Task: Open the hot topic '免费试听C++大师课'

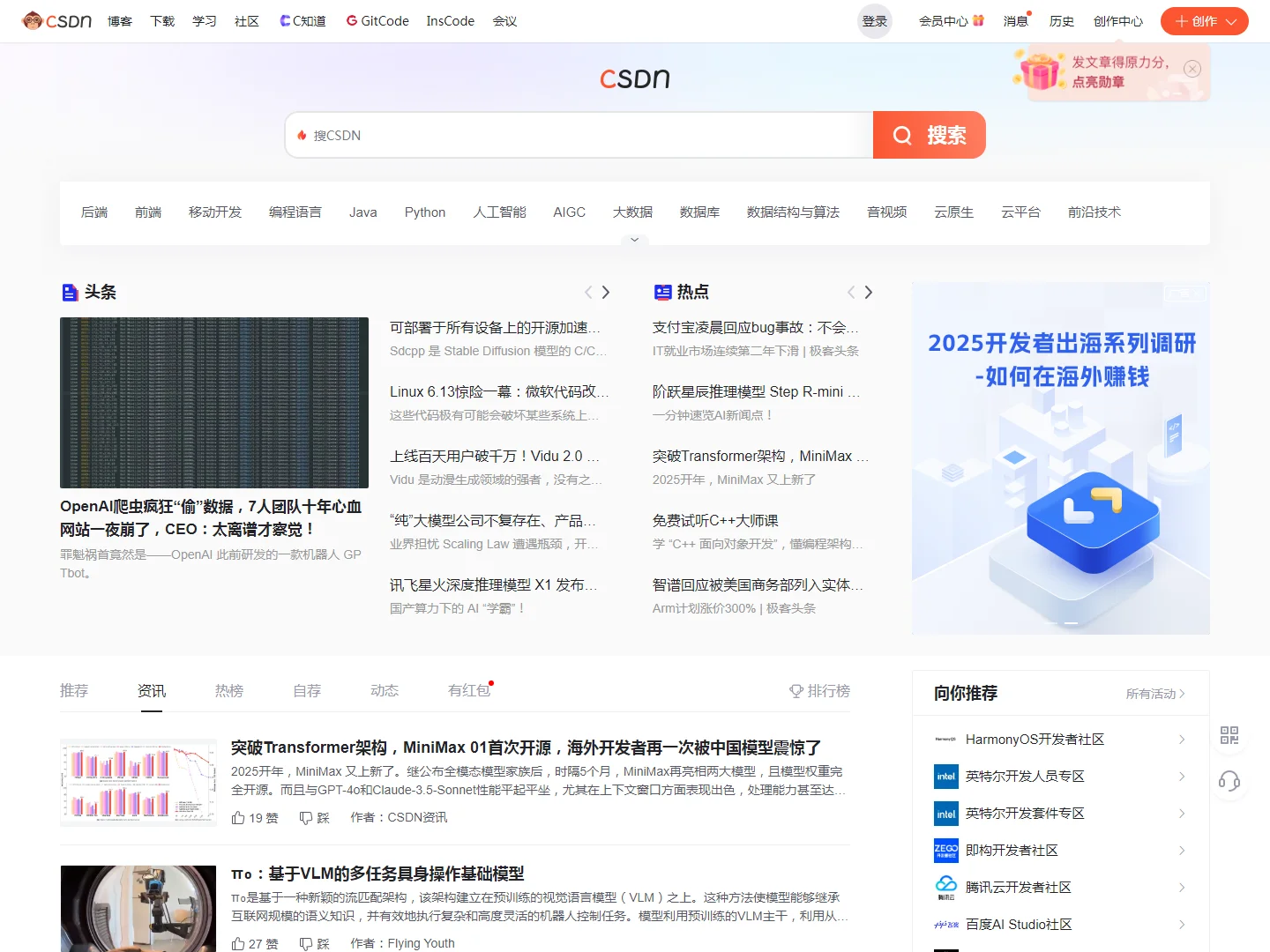Action: coord(715,521)
